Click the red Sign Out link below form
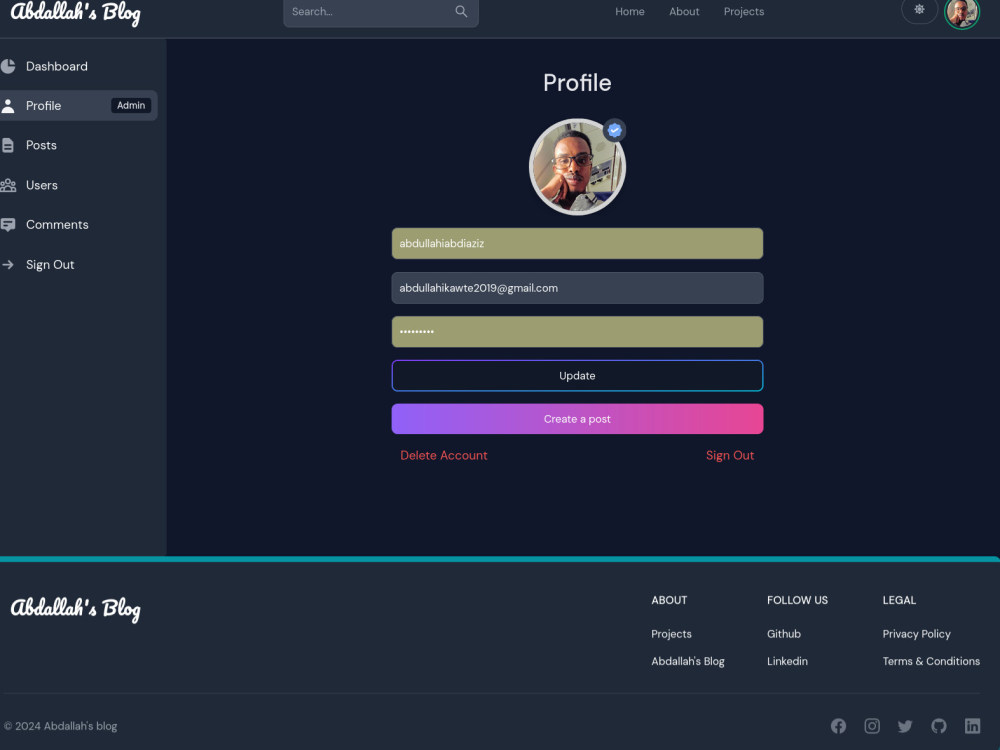Screen dimensions: 1000x750 730,455
